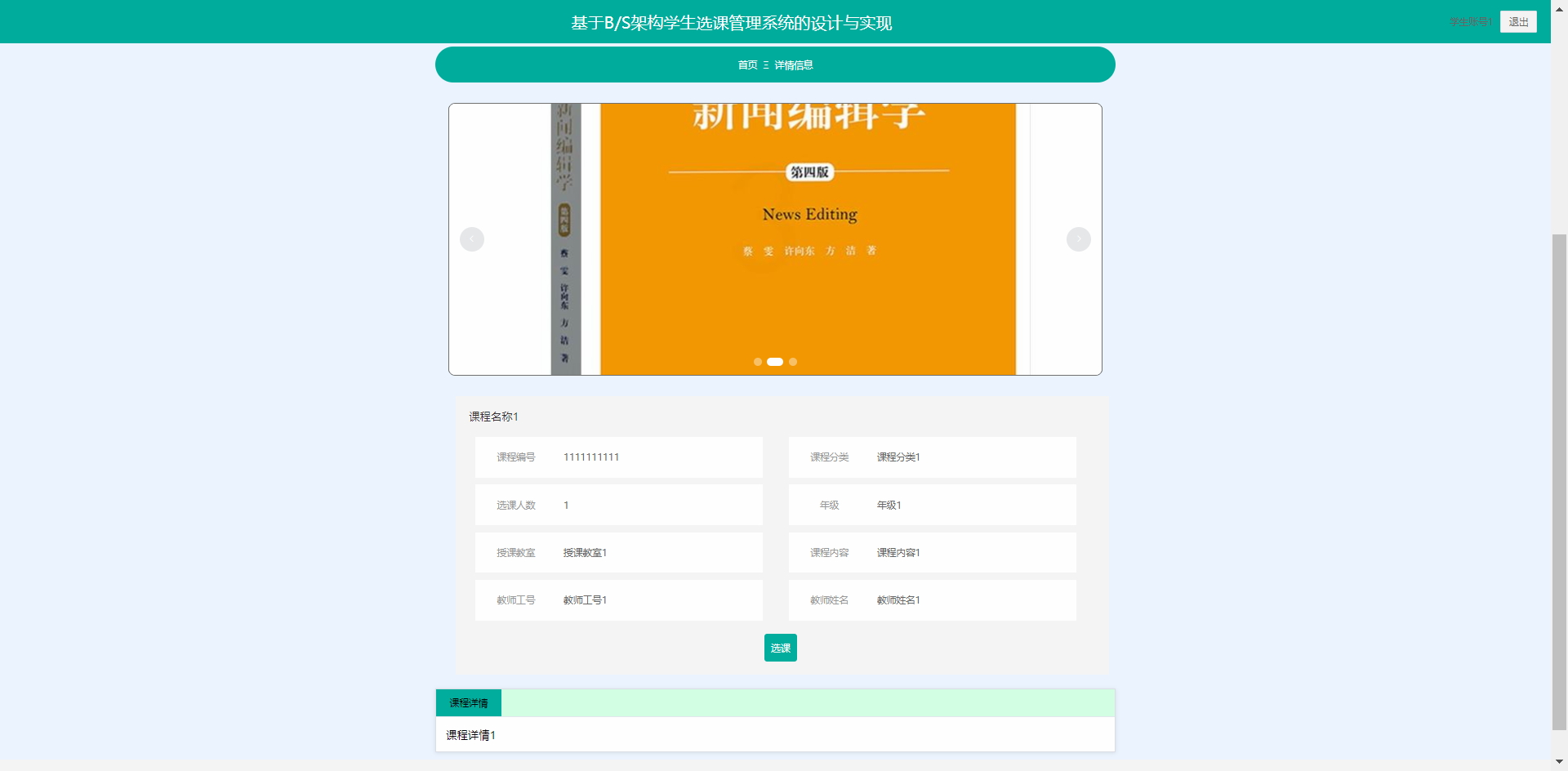1568x771 pixels.
Task: Select the active middle carousel indicator
Action: click(x=775, y=362)
